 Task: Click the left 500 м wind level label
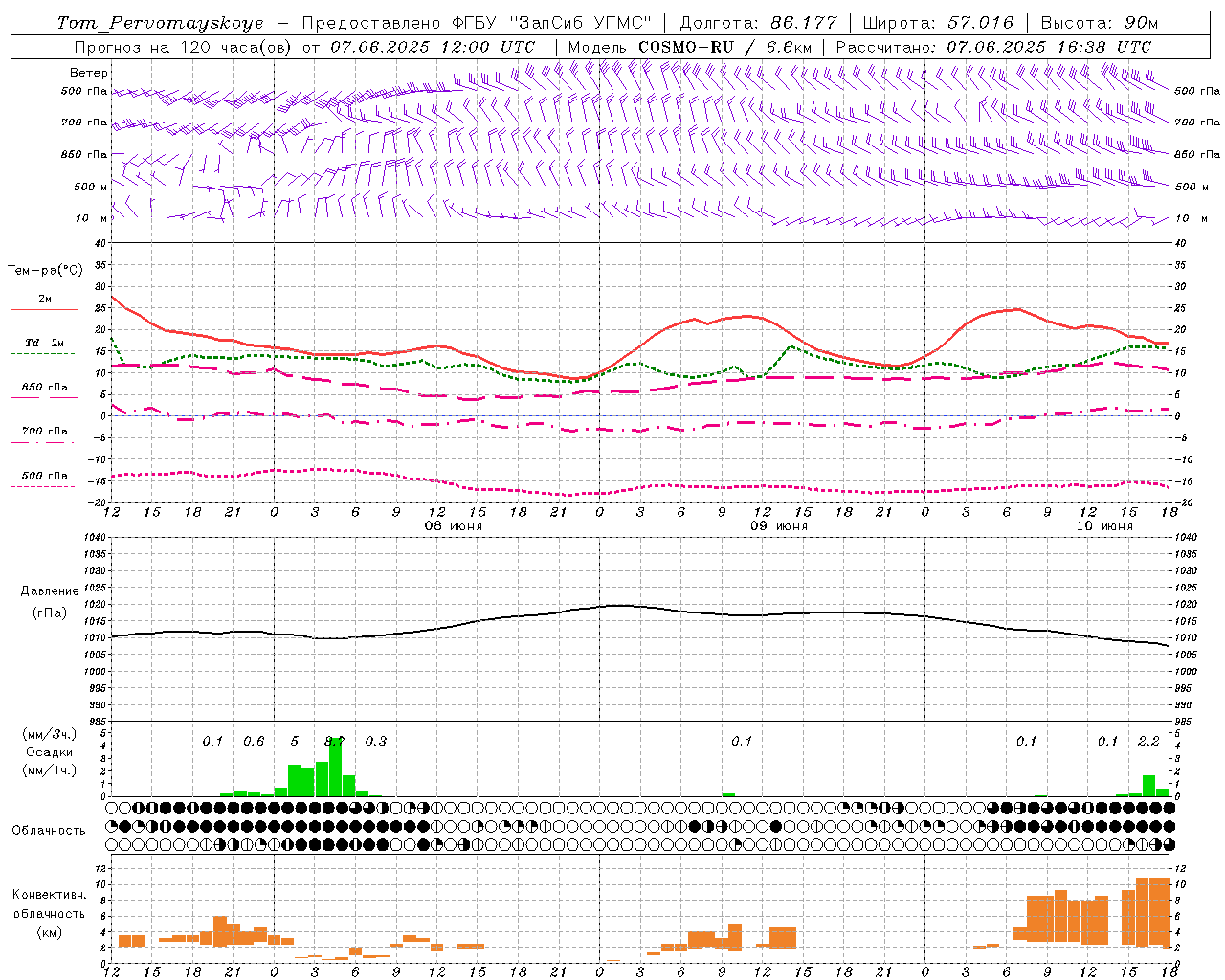(91, 187)
